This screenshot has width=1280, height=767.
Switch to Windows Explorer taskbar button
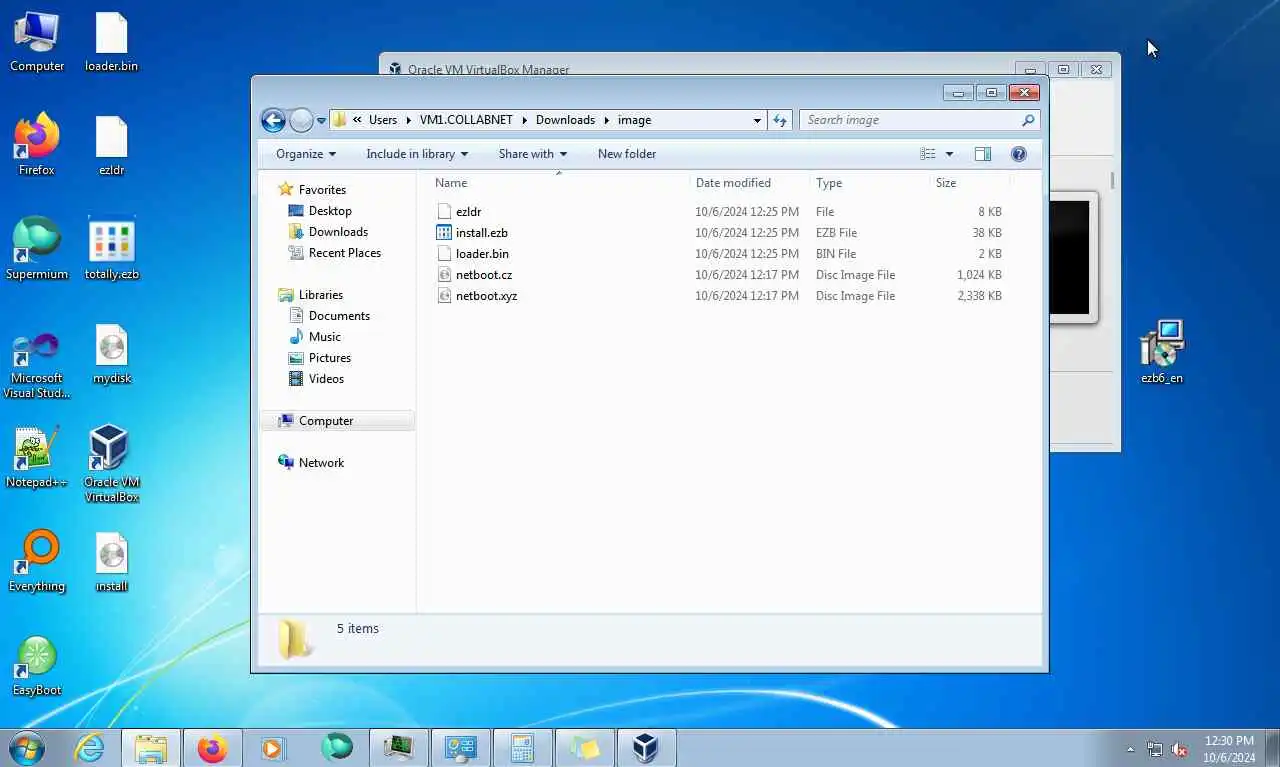click(x=151, y=747)
